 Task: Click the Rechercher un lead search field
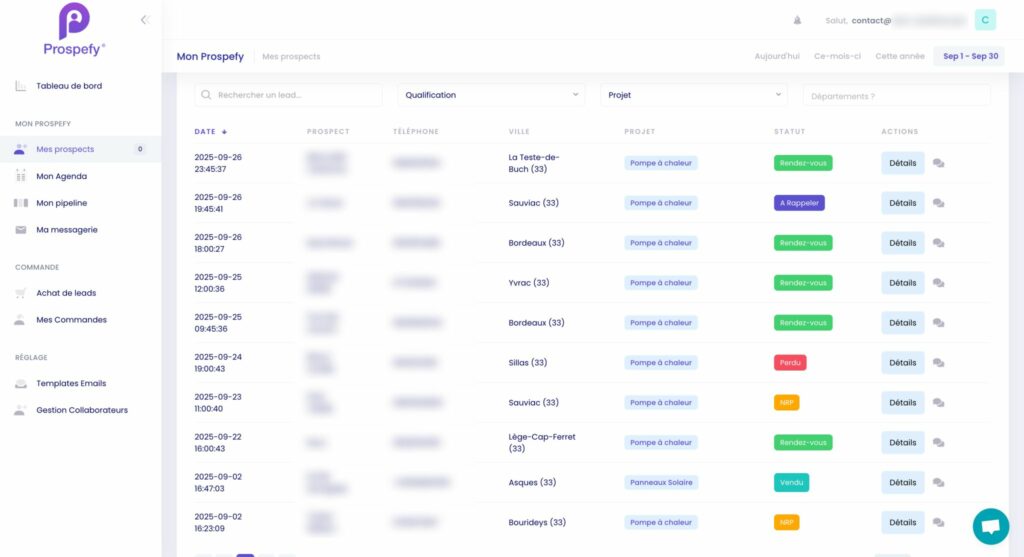(x=288, y=95)
